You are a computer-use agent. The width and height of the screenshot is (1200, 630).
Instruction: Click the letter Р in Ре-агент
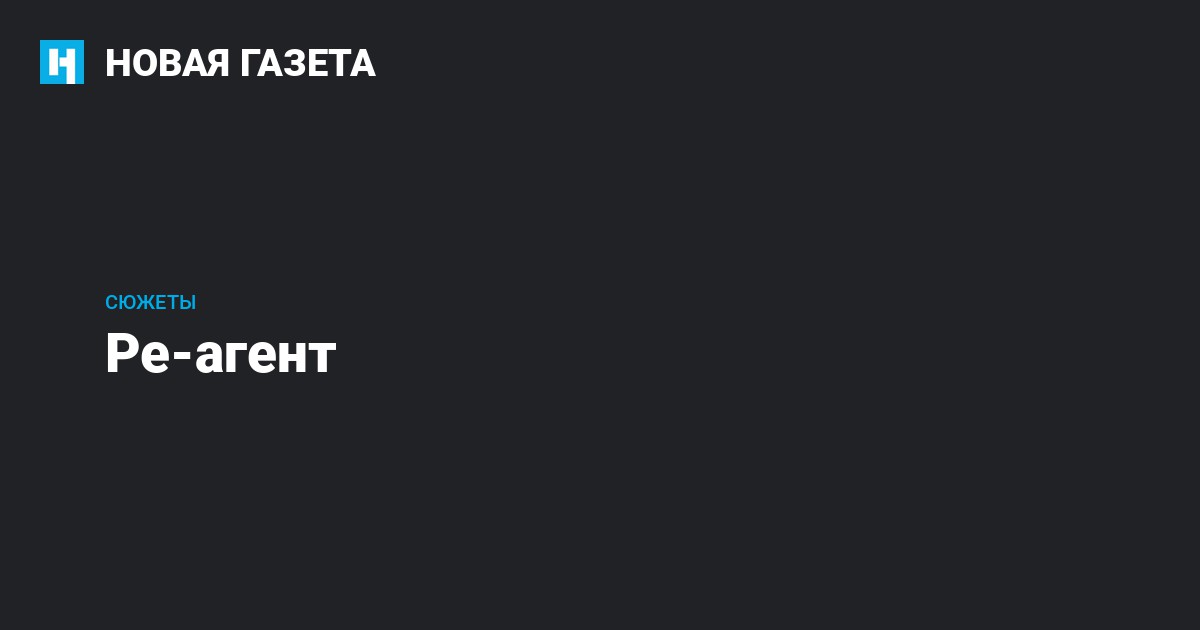[x=120, y=354]
